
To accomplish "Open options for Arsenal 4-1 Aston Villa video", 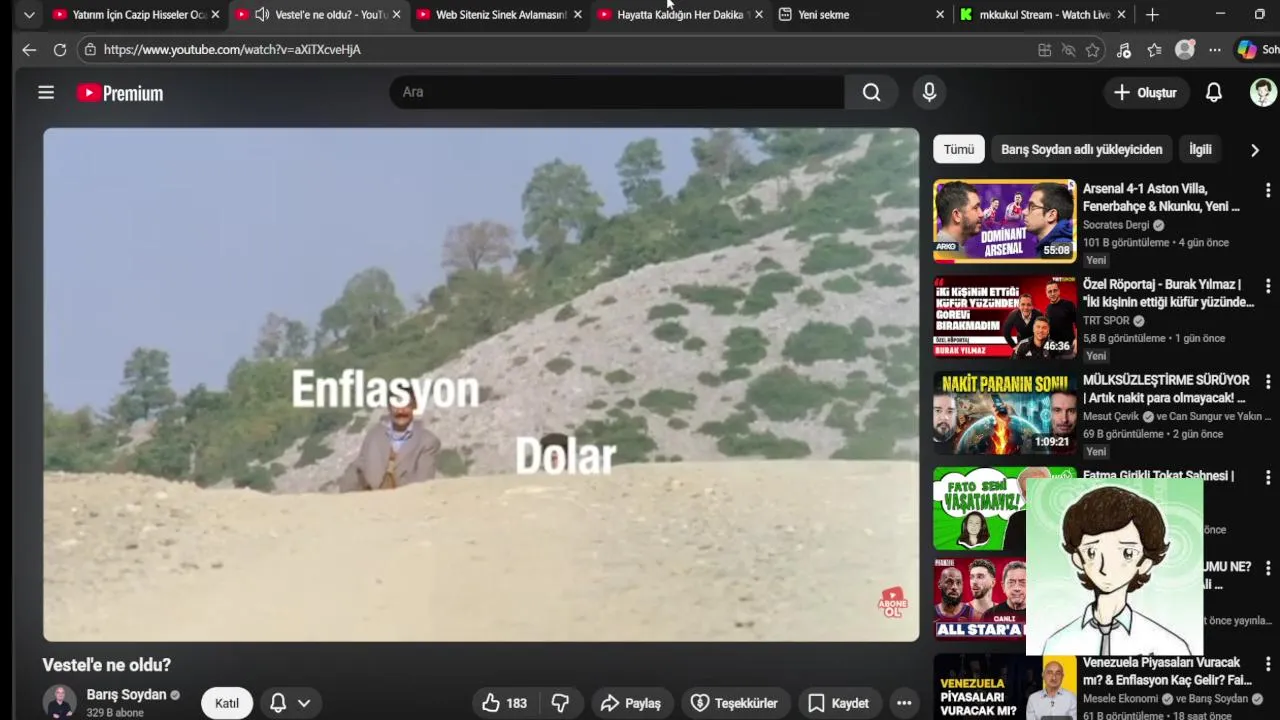I will tap(1268, 190).
